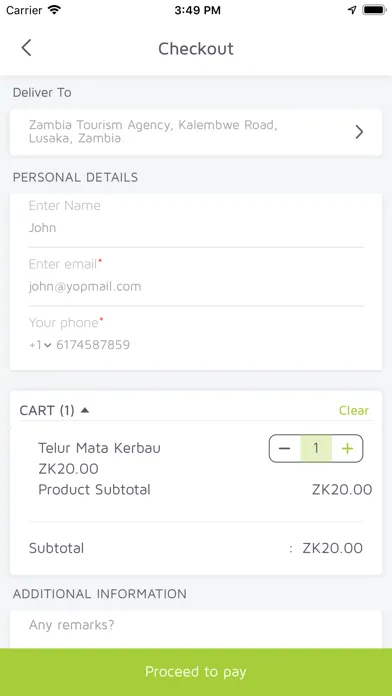Proceed to pay for the order
The image size is (392, 696).
click(x=196, y=672)
